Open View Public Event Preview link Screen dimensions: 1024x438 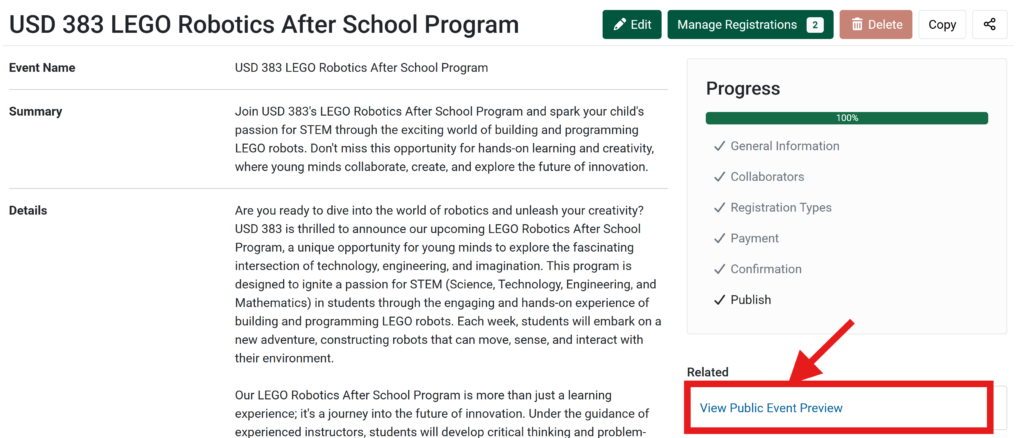tap(771, 408)
